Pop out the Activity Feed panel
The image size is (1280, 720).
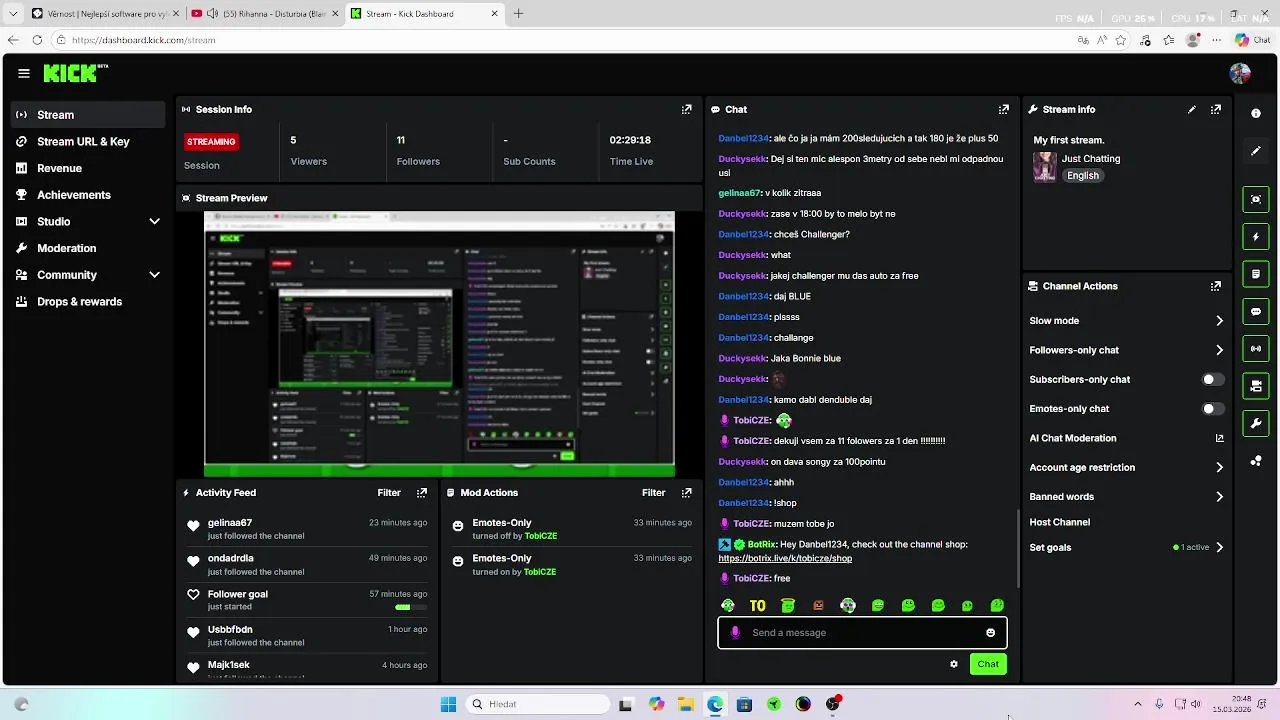(422, 493)
